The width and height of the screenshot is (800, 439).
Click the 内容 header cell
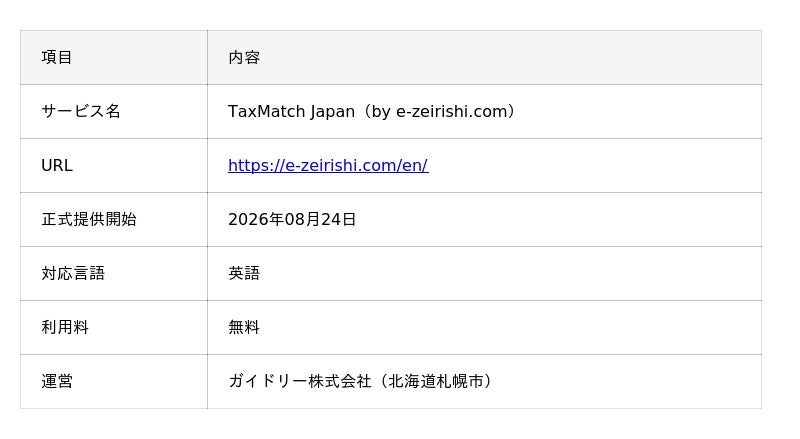pyautogui.click(x=484, y=57)
